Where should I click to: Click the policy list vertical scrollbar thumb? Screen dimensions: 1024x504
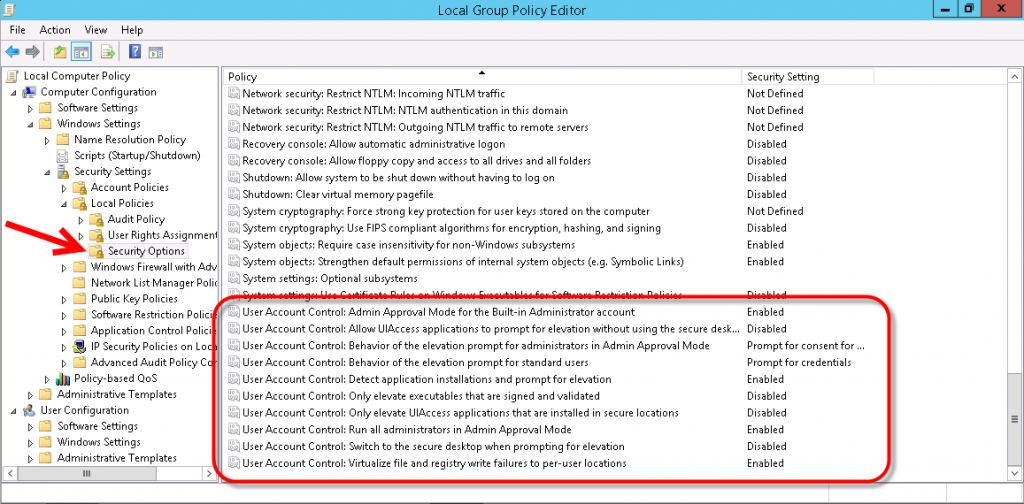(1015, 419)
